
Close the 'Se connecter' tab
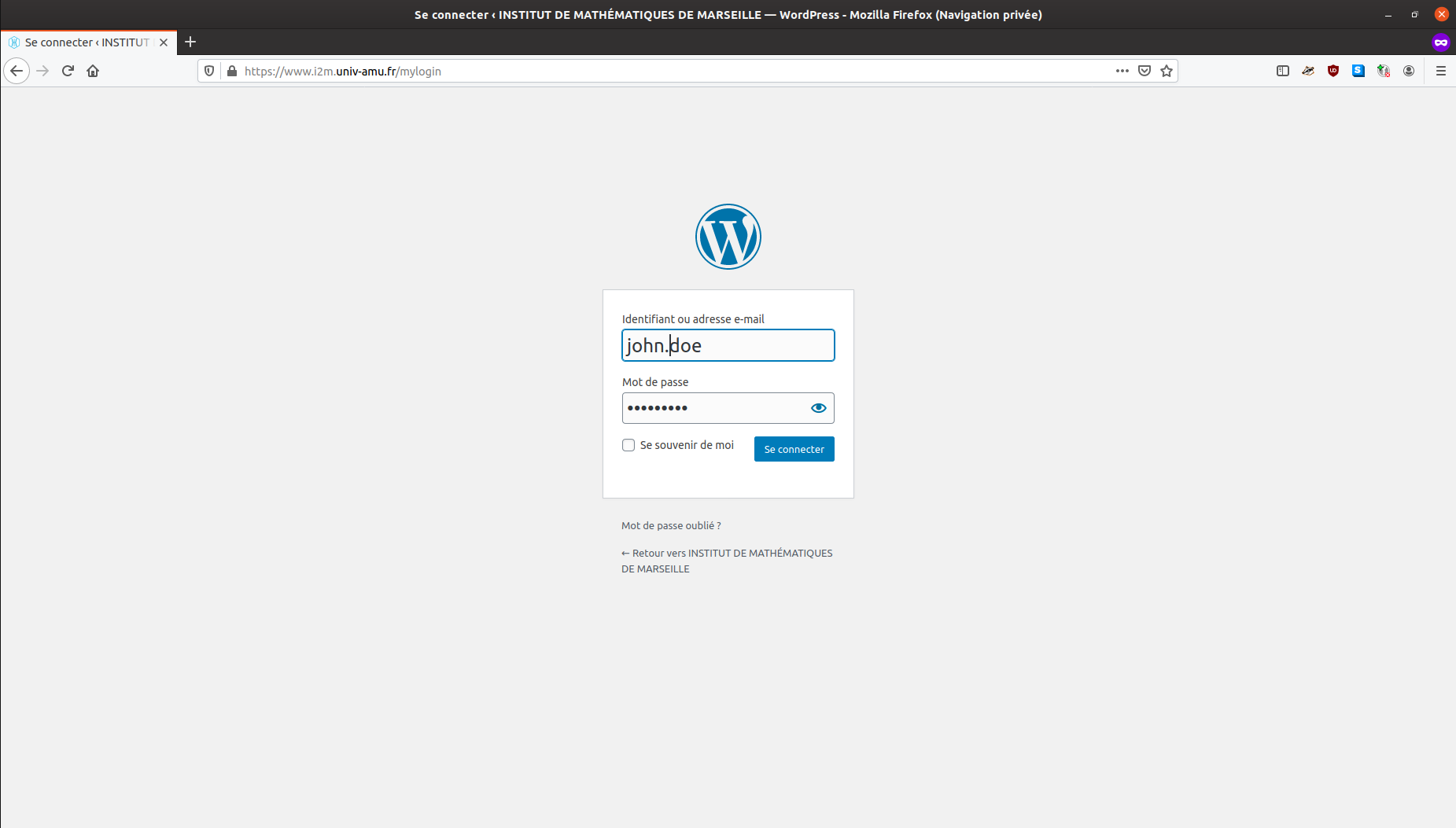pos(164,42)
